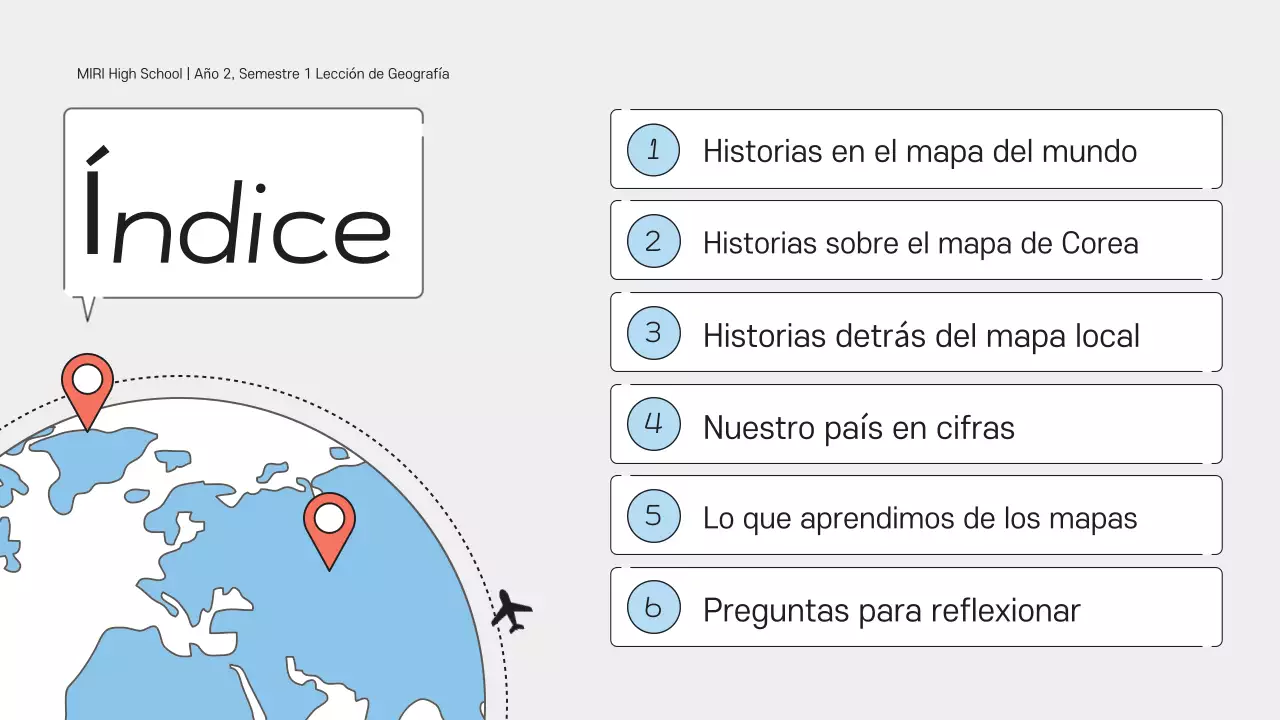Click the red map pin on Greenland
The image size is (1280, 720).
tap(88, 380)
